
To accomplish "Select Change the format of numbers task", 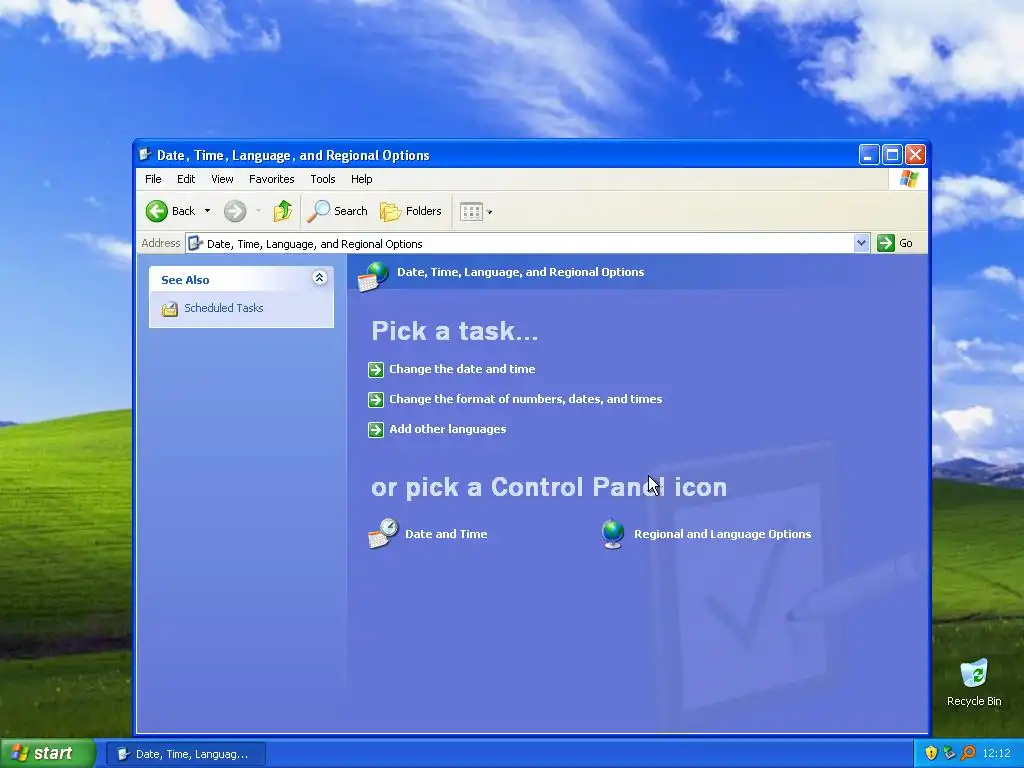I will tap(526, 399).
